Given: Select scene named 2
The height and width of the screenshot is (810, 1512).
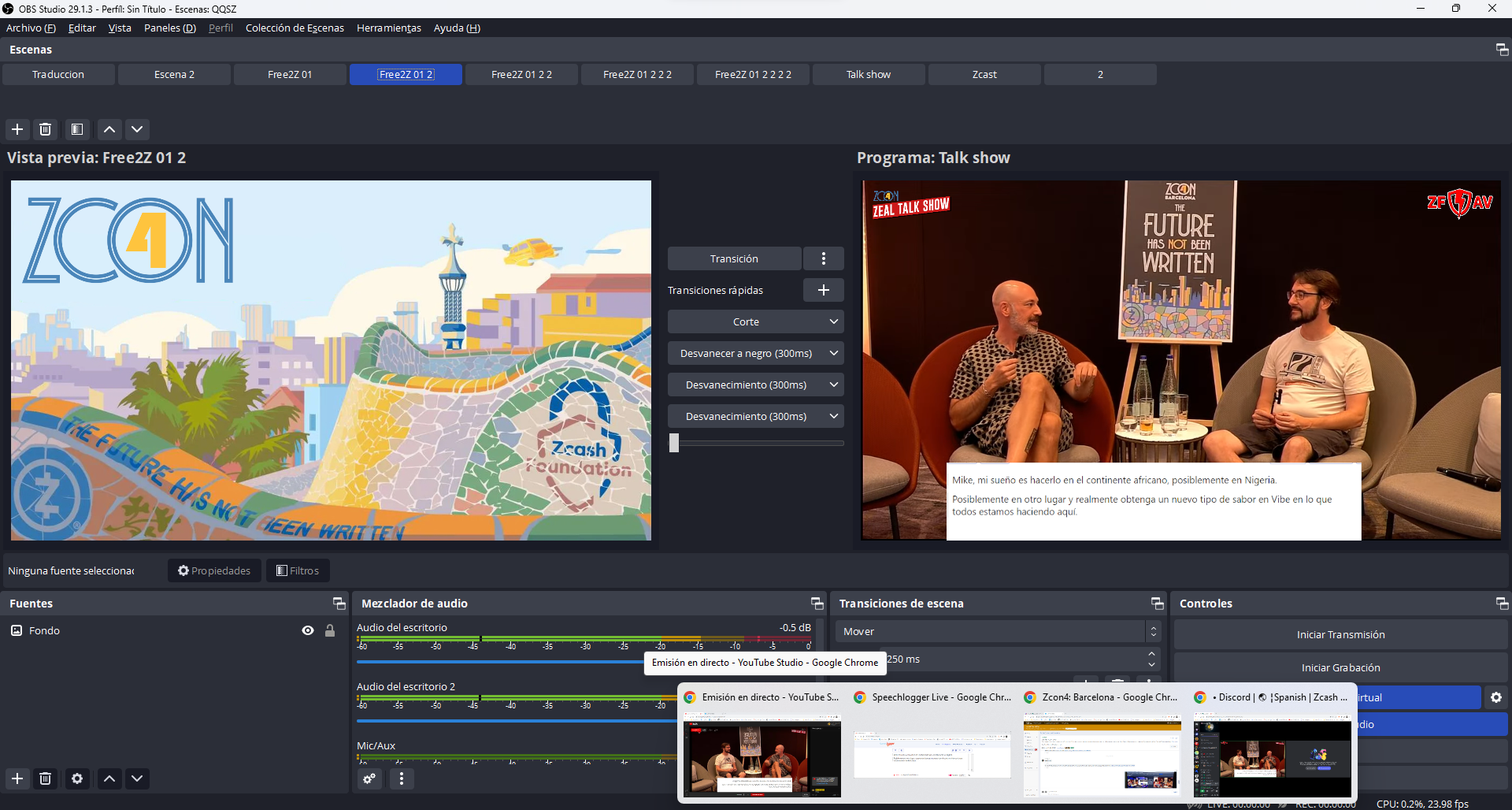Looking at the screenshot, I should coord(1100,75).
